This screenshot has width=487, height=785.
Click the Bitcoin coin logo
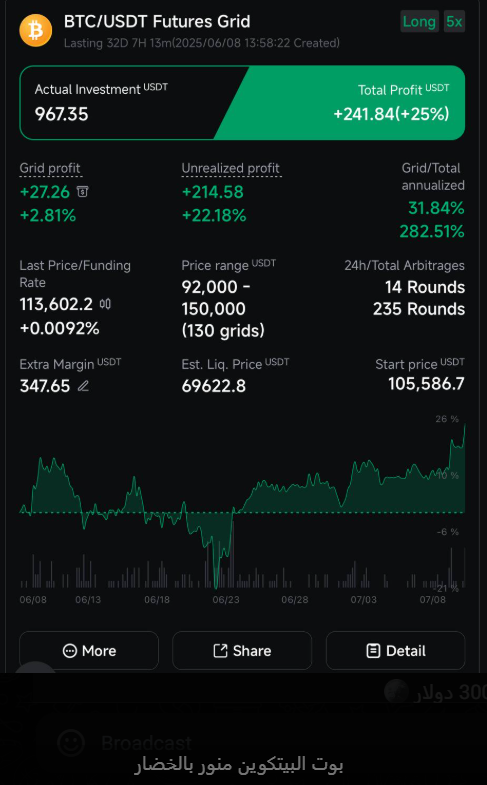point(36,30)
